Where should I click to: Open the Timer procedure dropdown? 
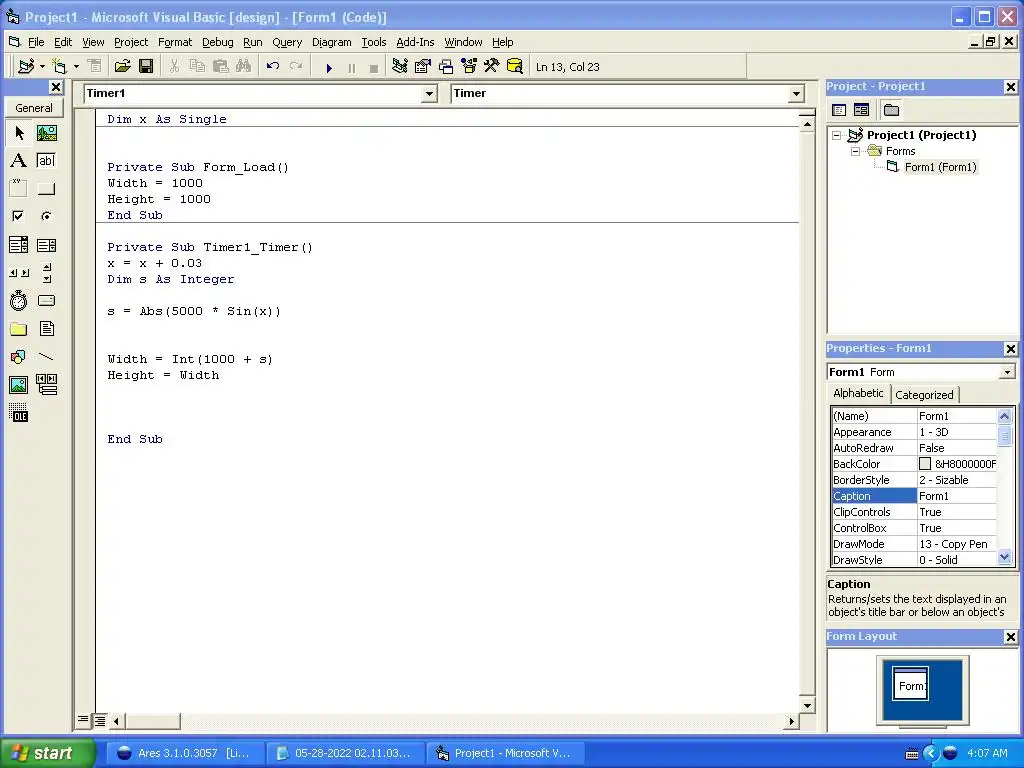[796, 93]
